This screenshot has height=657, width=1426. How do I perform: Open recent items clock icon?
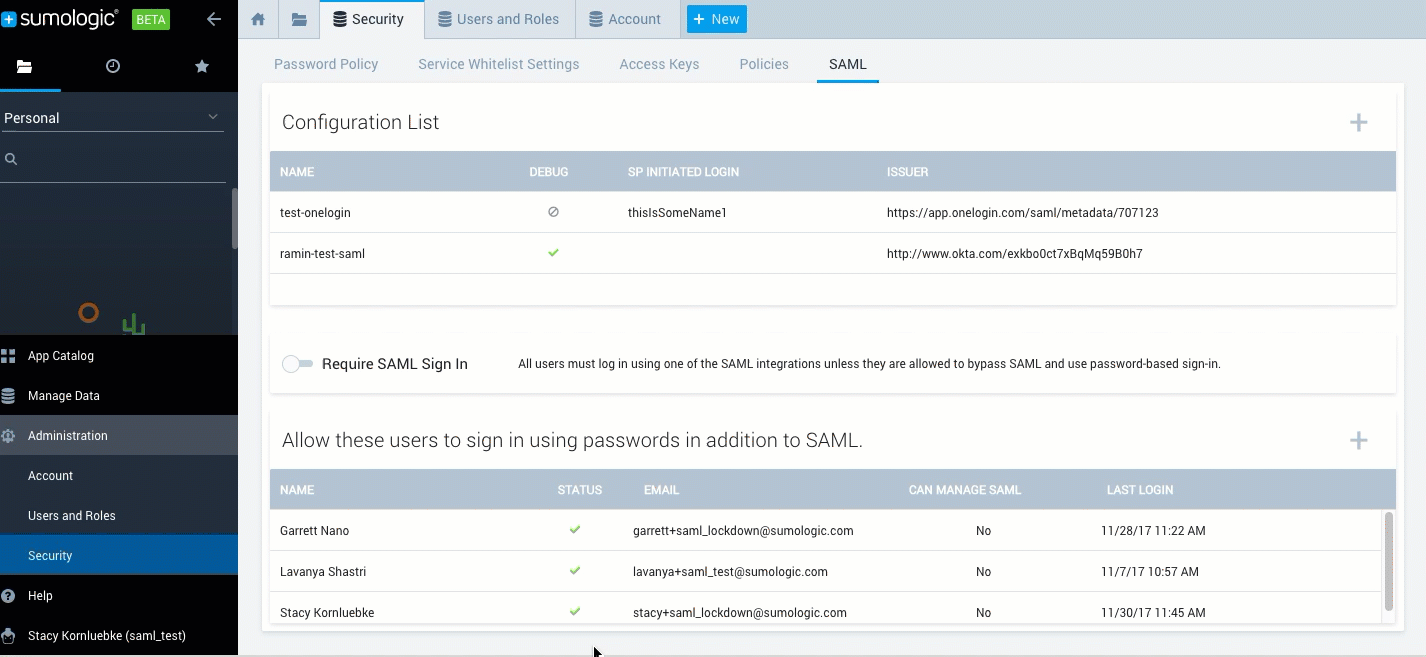113,66
